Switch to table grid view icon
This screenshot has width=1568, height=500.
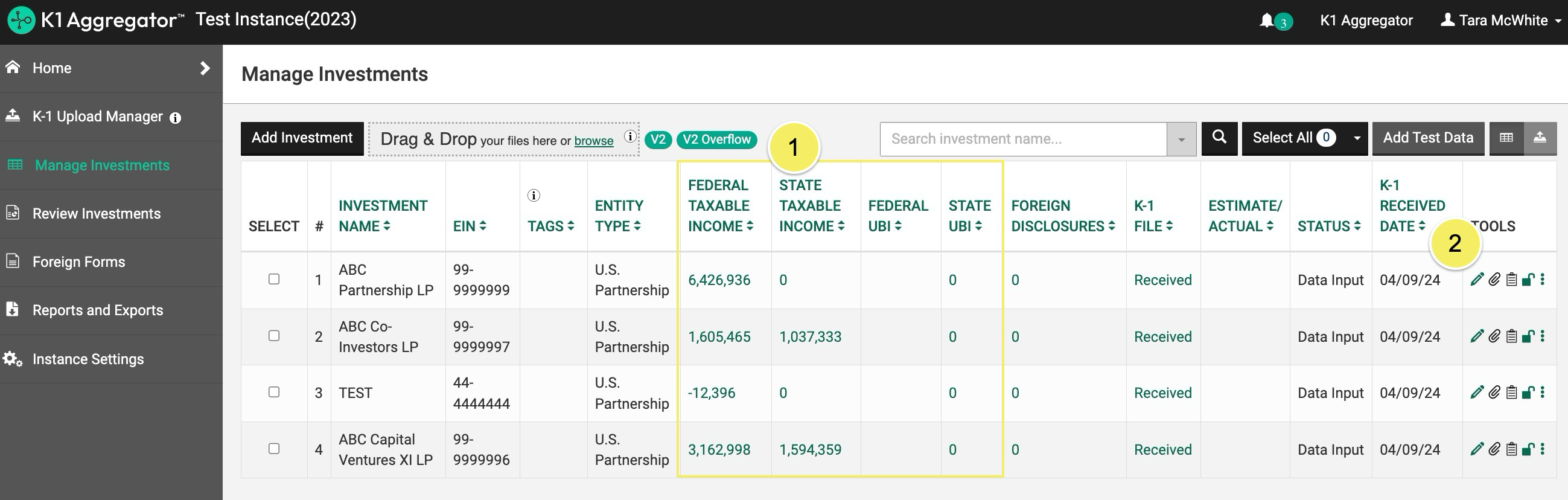[x=1506, y=138]
